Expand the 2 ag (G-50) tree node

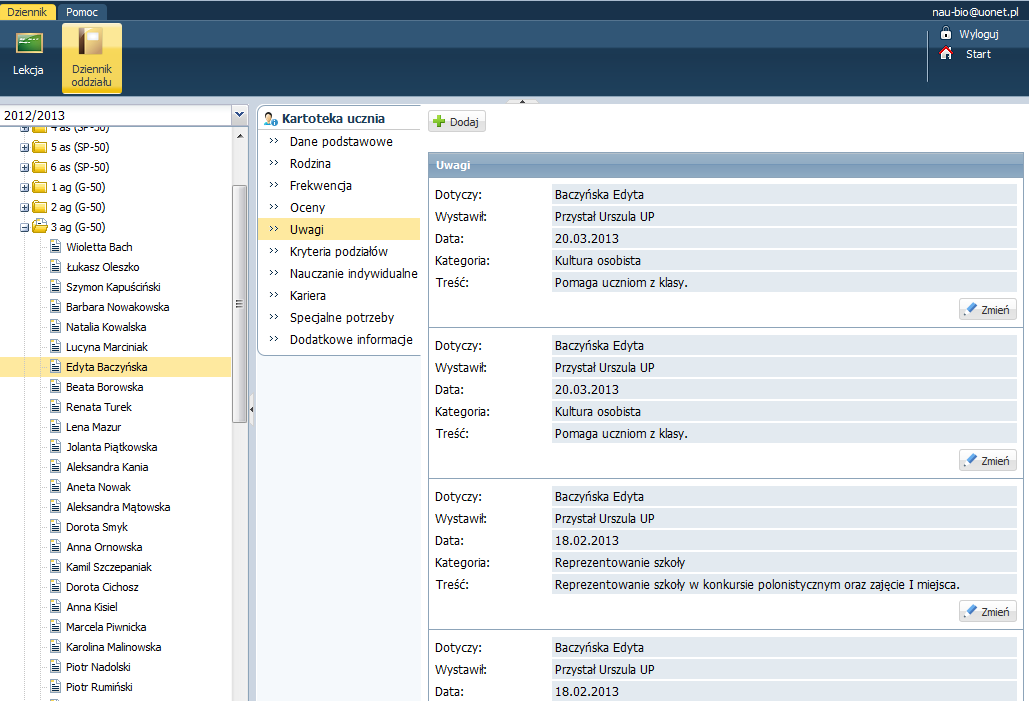pyautogui.click(x=24, y=207)
